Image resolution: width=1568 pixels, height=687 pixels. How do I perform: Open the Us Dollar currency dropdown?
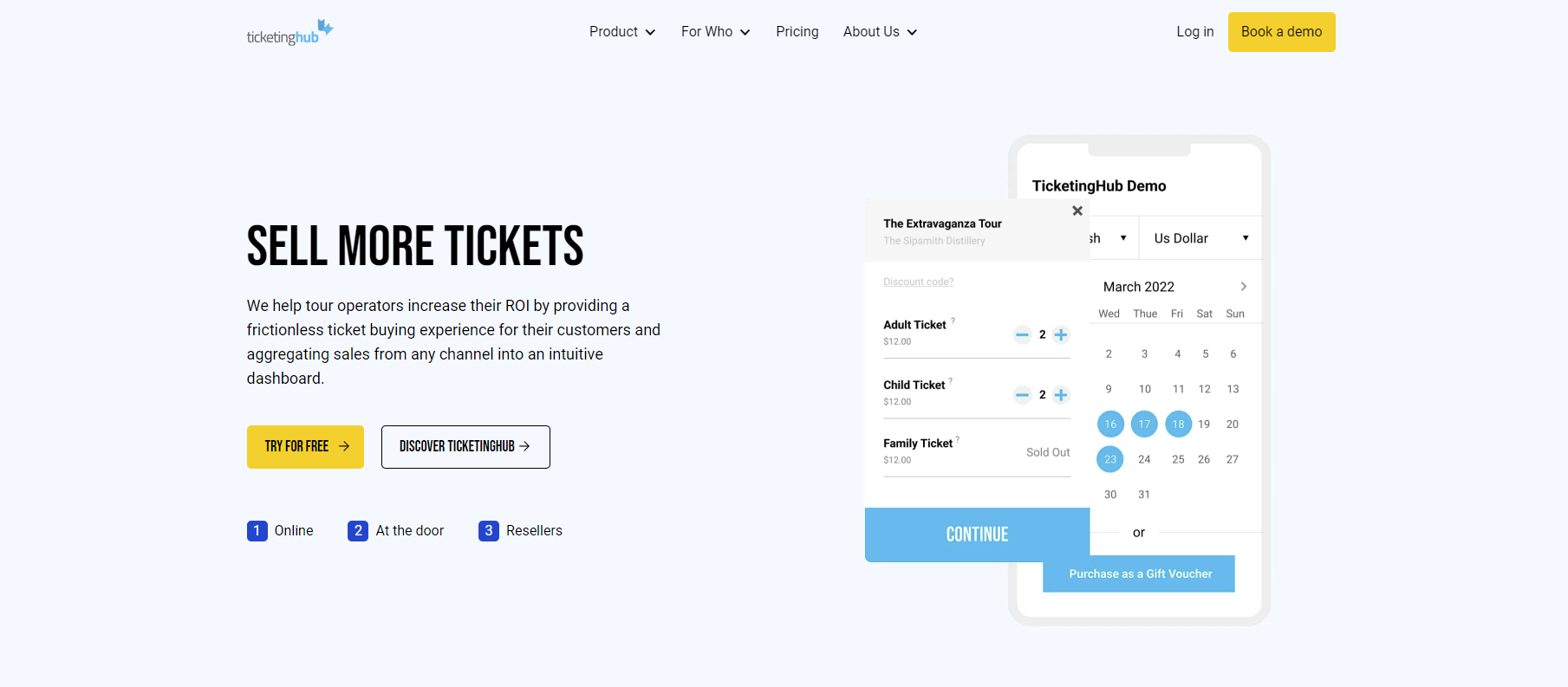pos(1200,237)
